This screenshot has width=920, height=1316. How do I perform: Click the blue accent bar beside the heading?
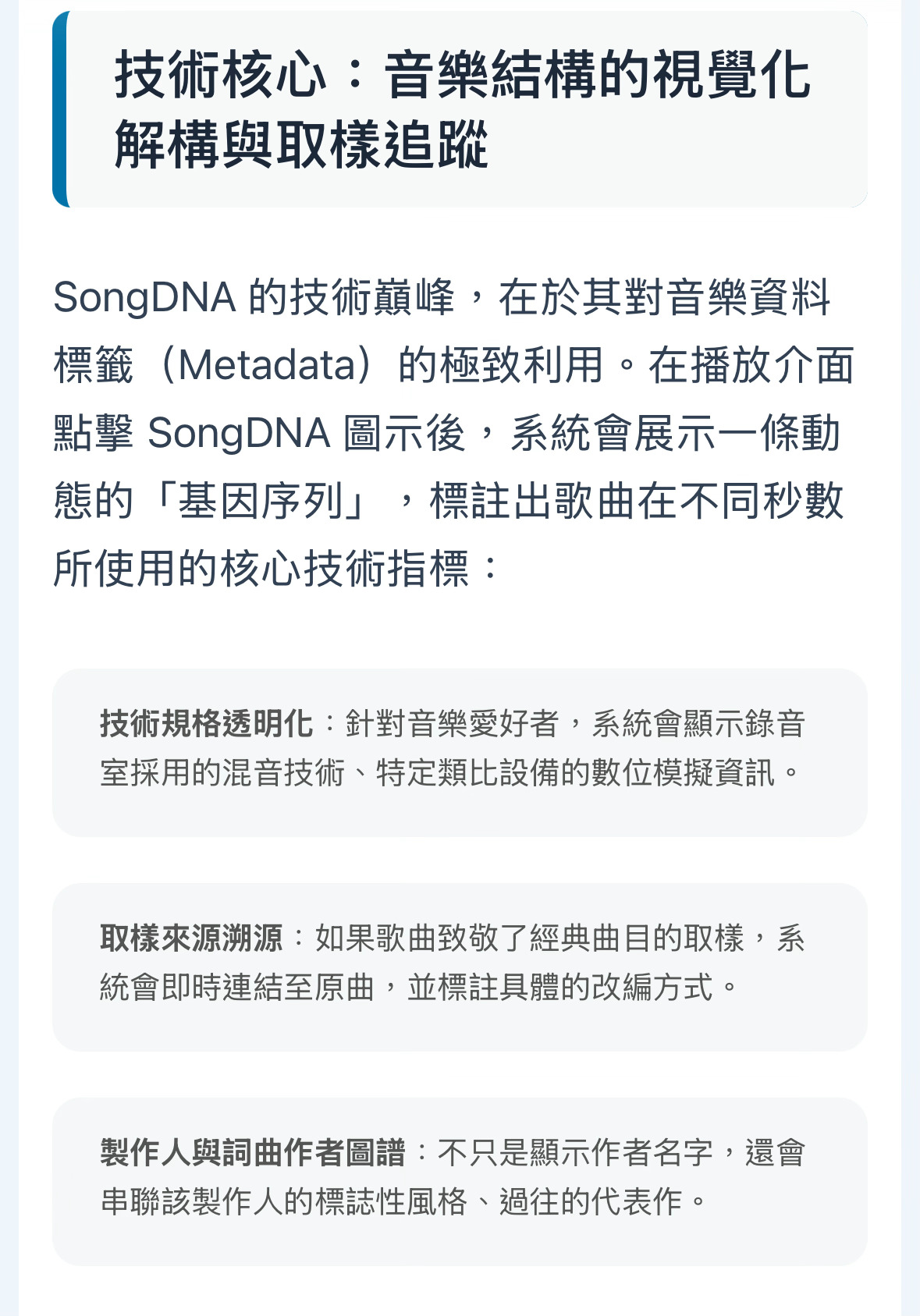[60, 109]
